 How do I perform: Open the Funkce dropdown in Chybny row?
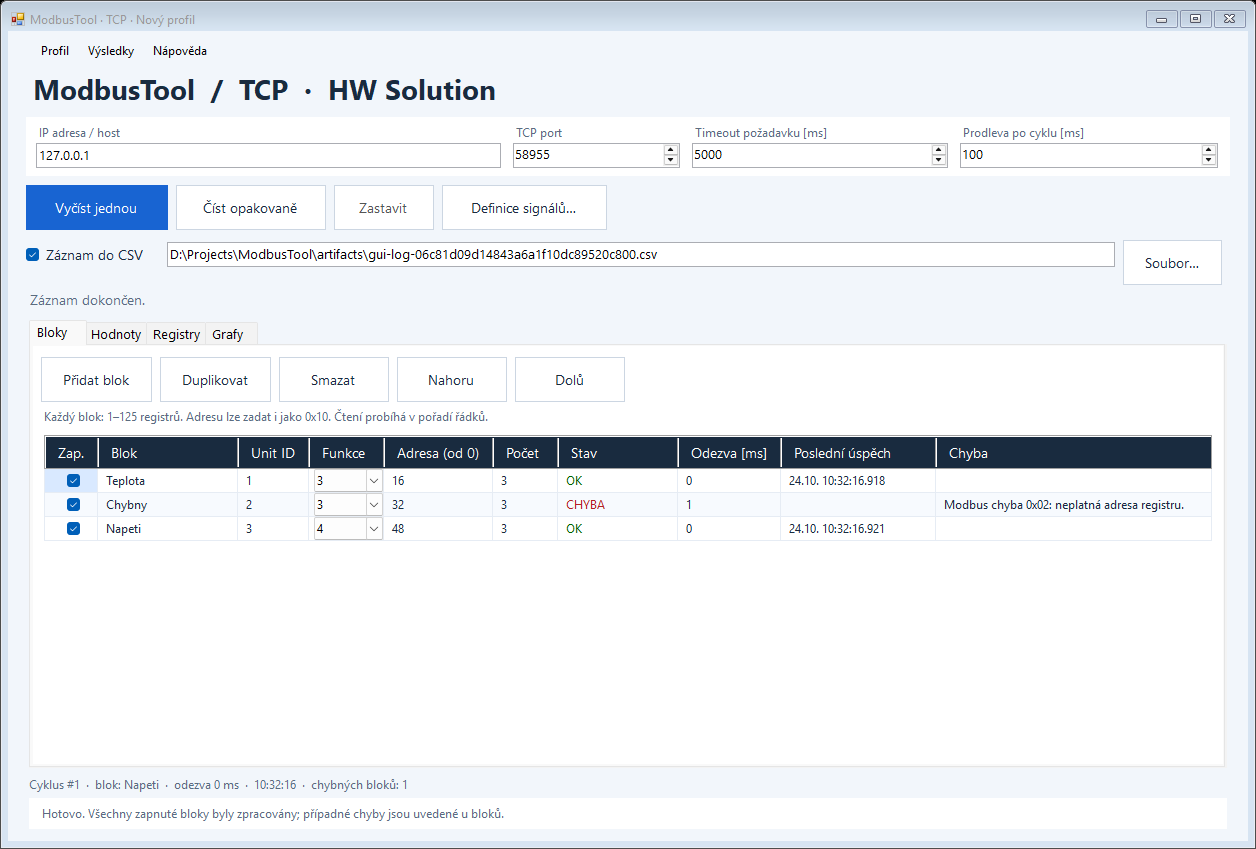[374, 505]
